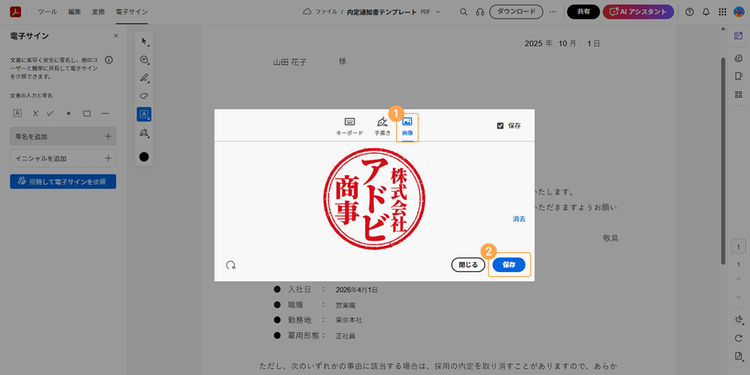
Task: Select the cross mark (X) fill tool
Action: coord(35,113)
